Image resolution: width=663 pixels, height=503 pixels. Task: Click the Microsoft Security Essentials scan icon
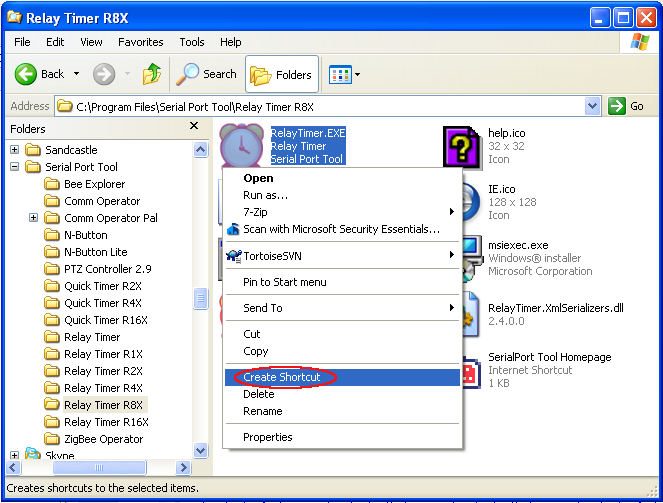(233, 229)
